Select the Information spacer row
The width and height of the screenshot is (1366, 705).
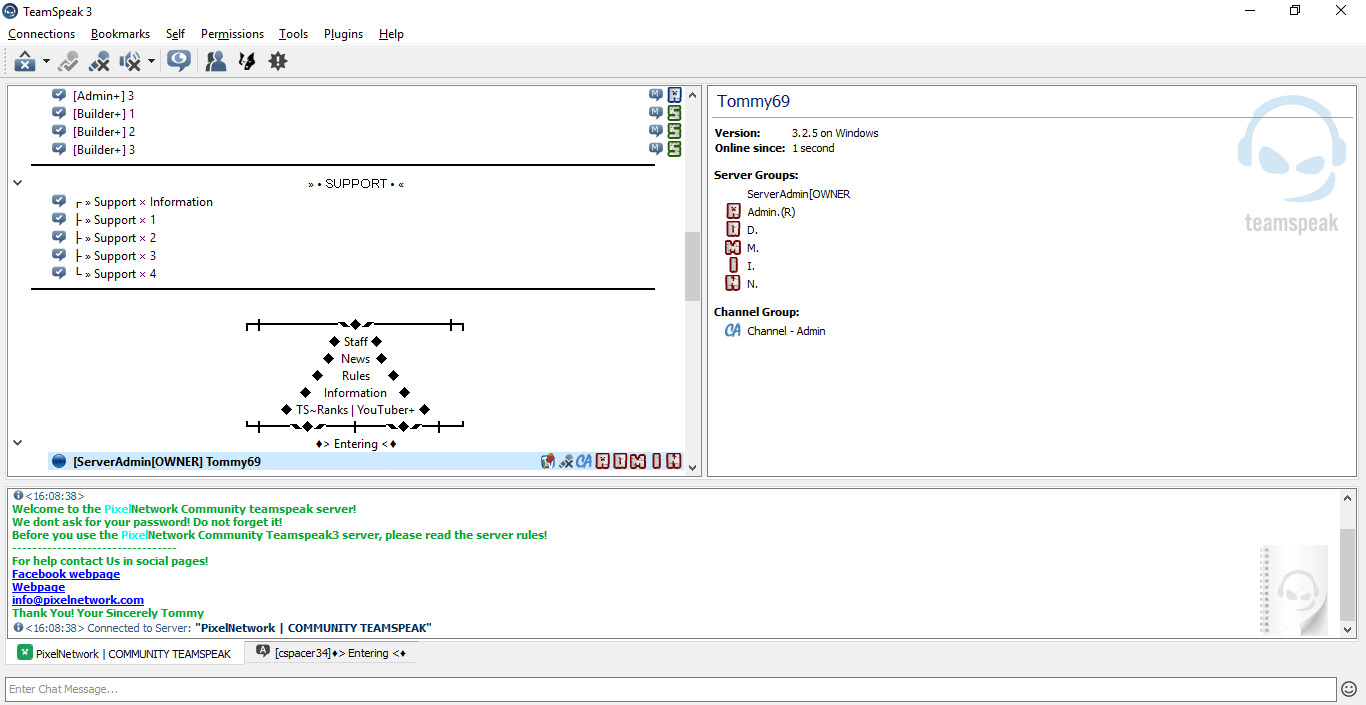pos(355,393)
